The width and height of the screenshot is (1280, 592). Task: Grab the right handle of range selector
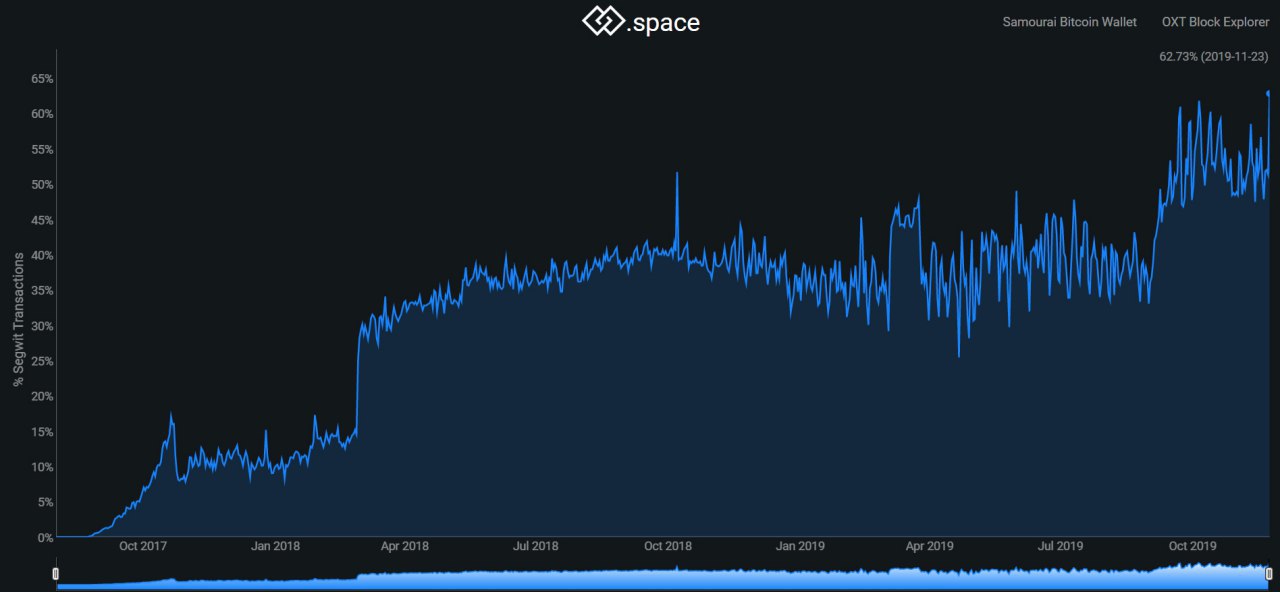tap(1269, 573)
